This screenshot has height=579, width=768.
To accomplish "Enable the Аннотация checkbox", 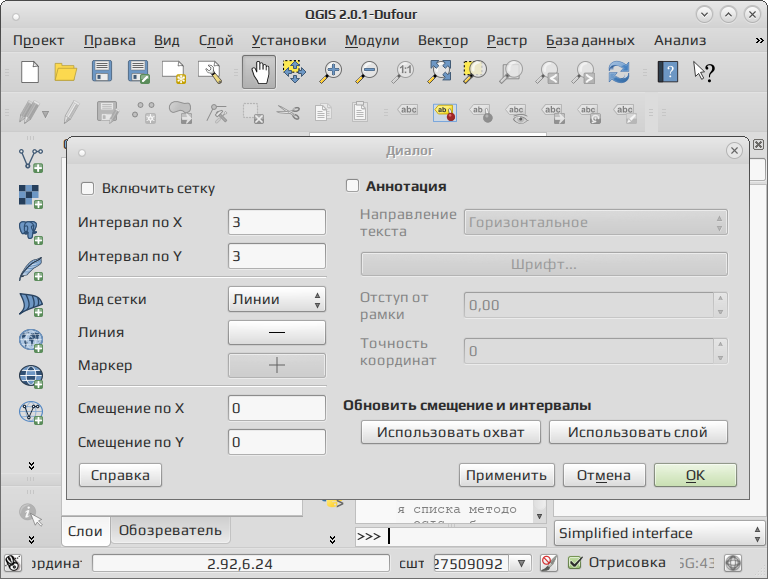I will click(352, 186).
